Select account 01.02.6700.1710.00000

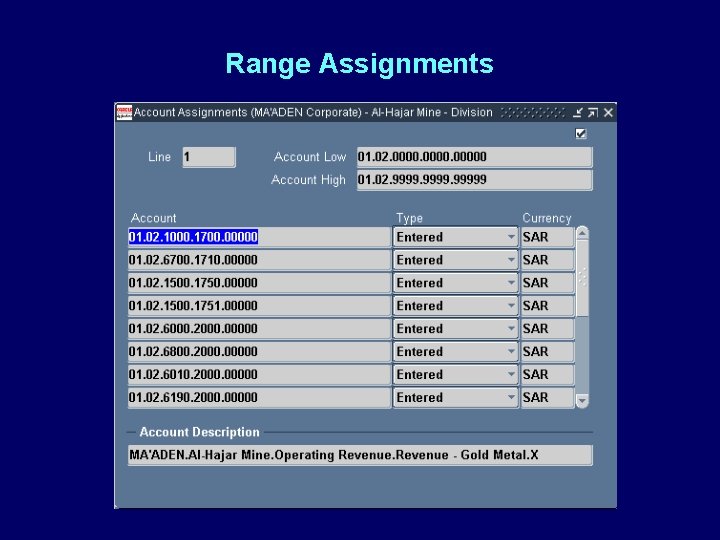(x=259, y=260)
